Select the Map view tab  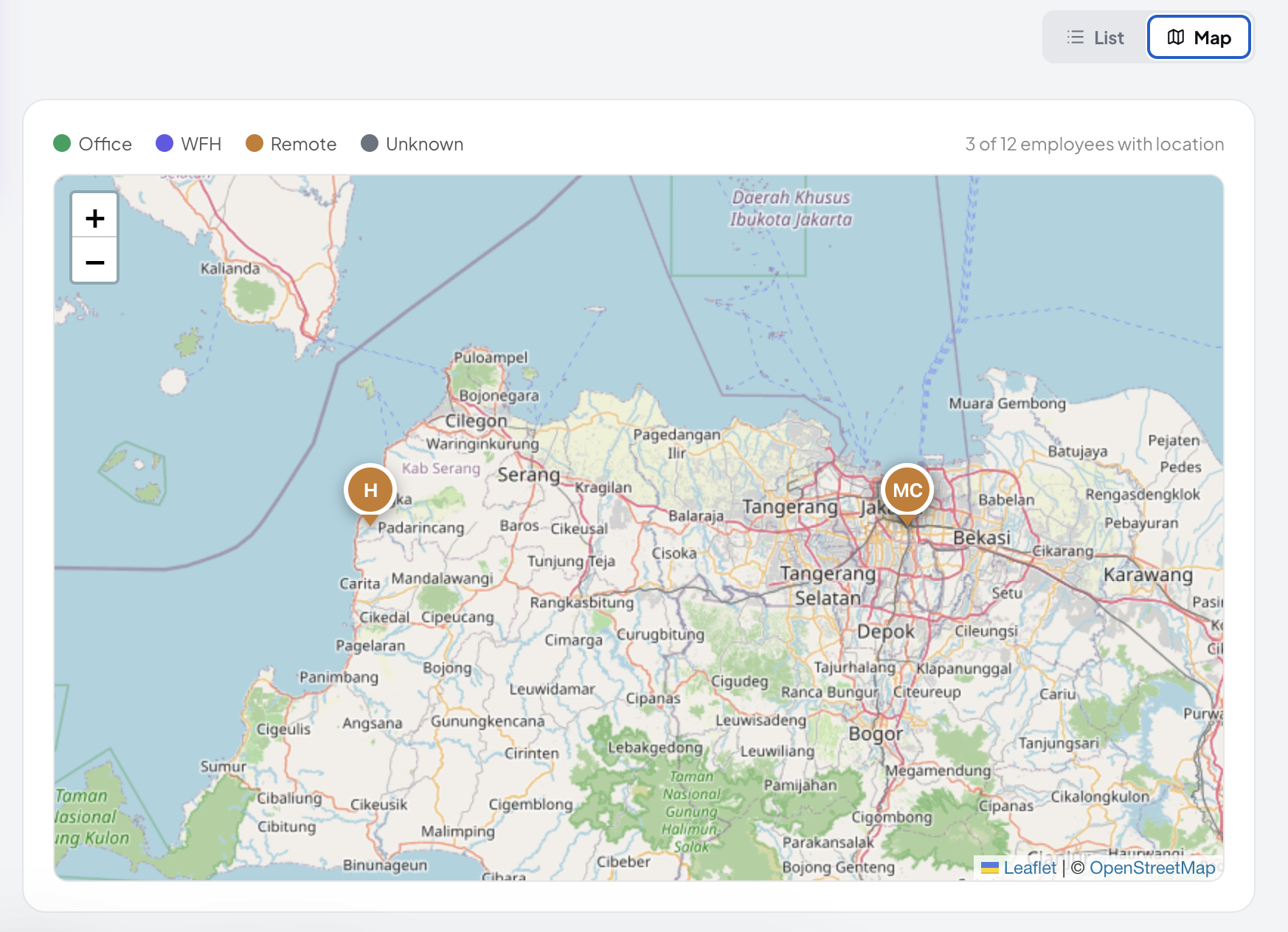pyautogui.click(x=1199, y=38)
